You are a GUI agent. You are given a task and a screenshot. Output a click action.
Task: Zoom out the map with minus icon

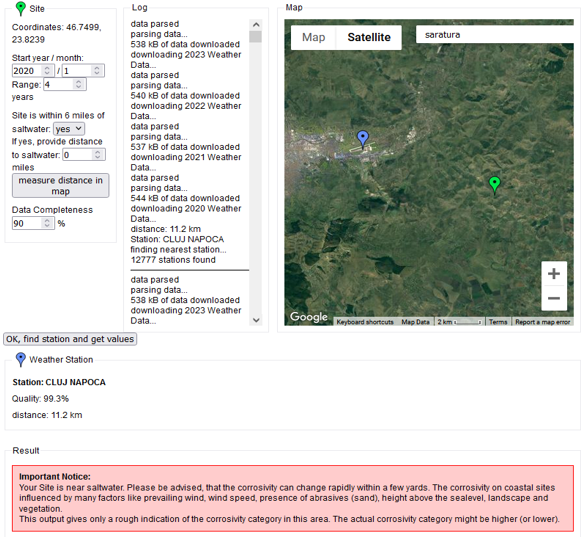coord(554,298)
